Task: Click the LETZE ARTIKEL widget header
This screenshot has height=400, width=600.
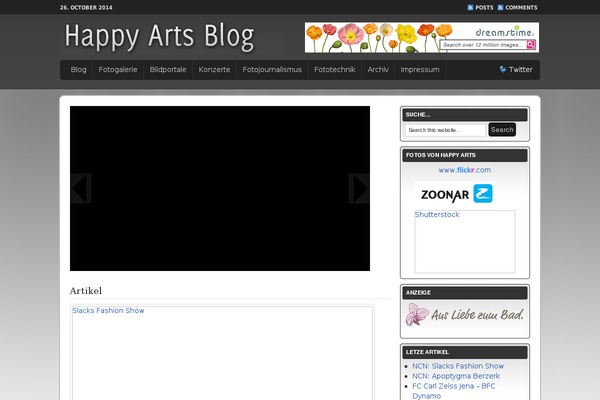Action: 465,352
